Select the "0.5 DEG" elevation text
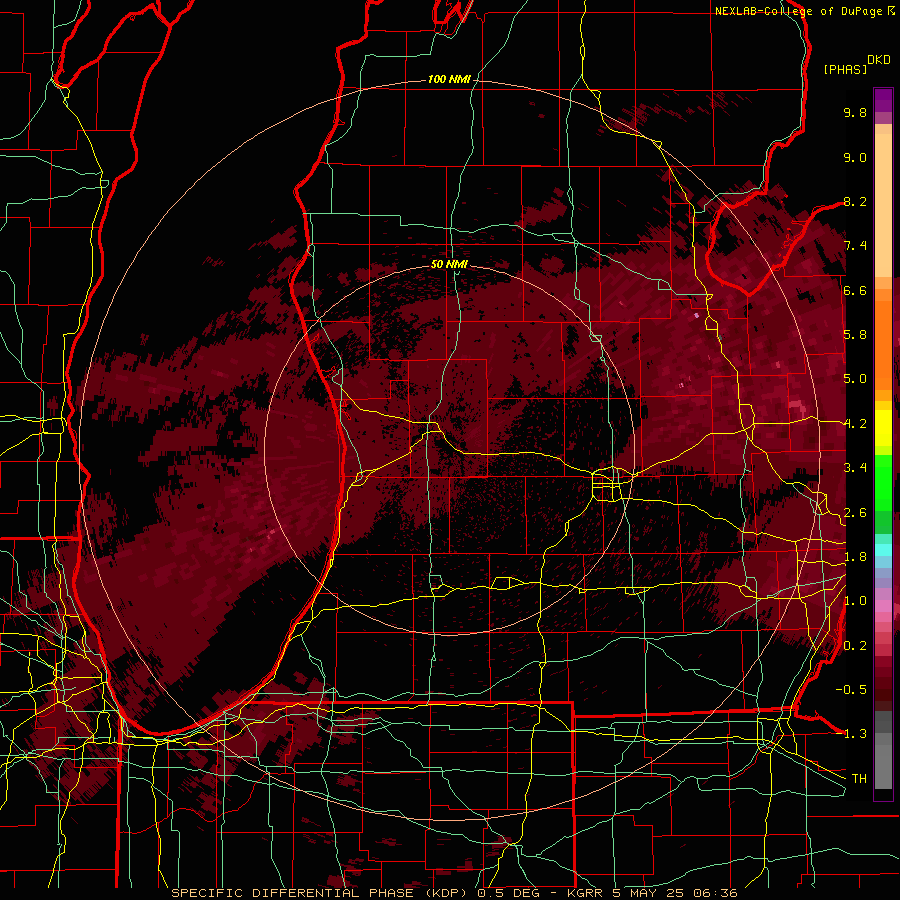This screenshot has width=900, height=900. pyautogui.click(x=507, y=893)
